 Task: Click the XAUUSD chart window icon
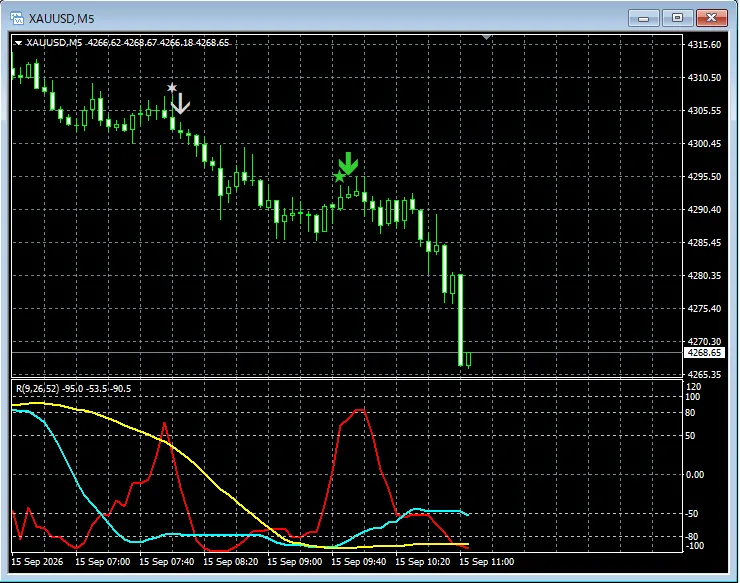(17, 18)
